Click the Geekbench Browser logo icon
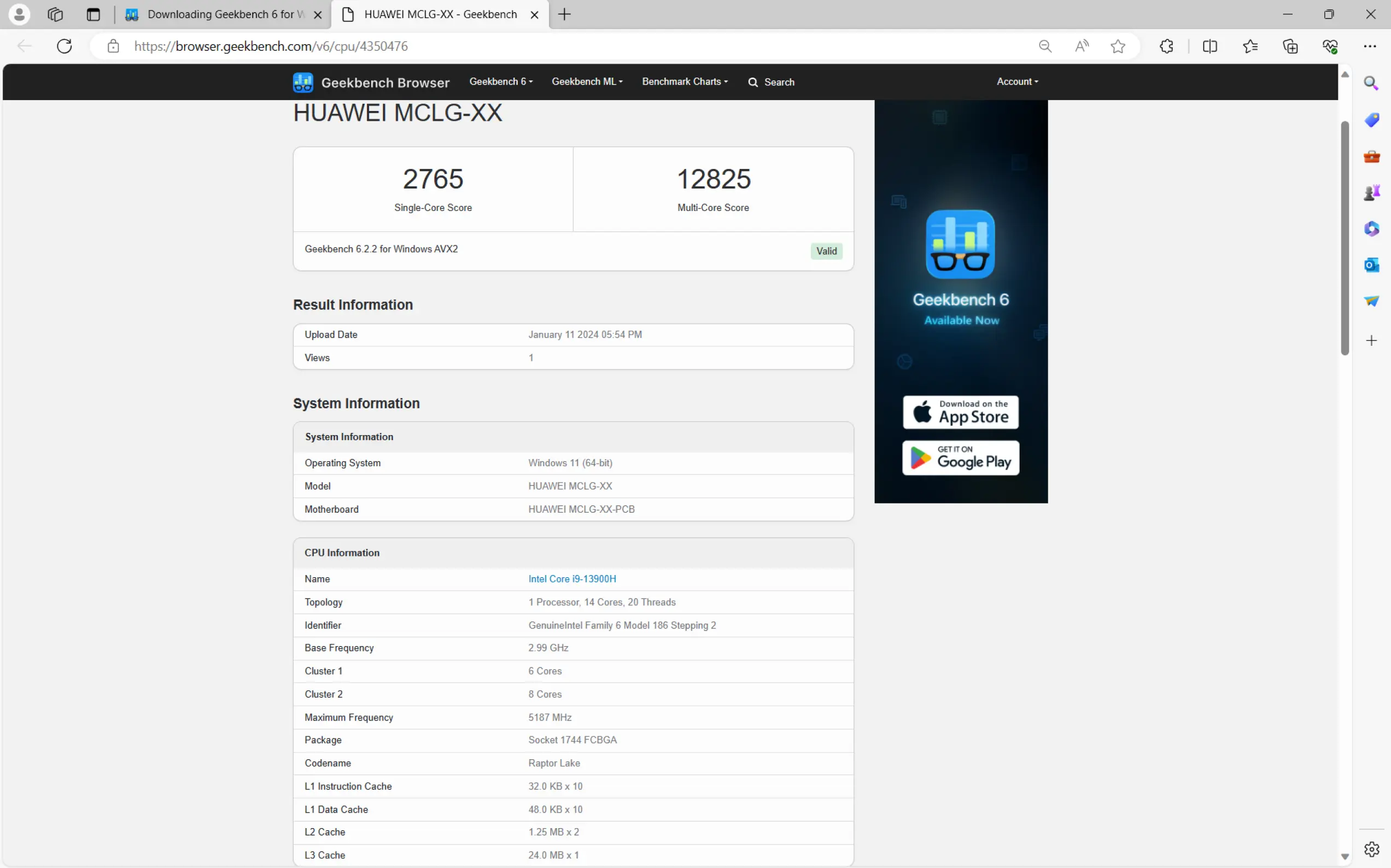1391x868 pixels. [x=302, y=82]
